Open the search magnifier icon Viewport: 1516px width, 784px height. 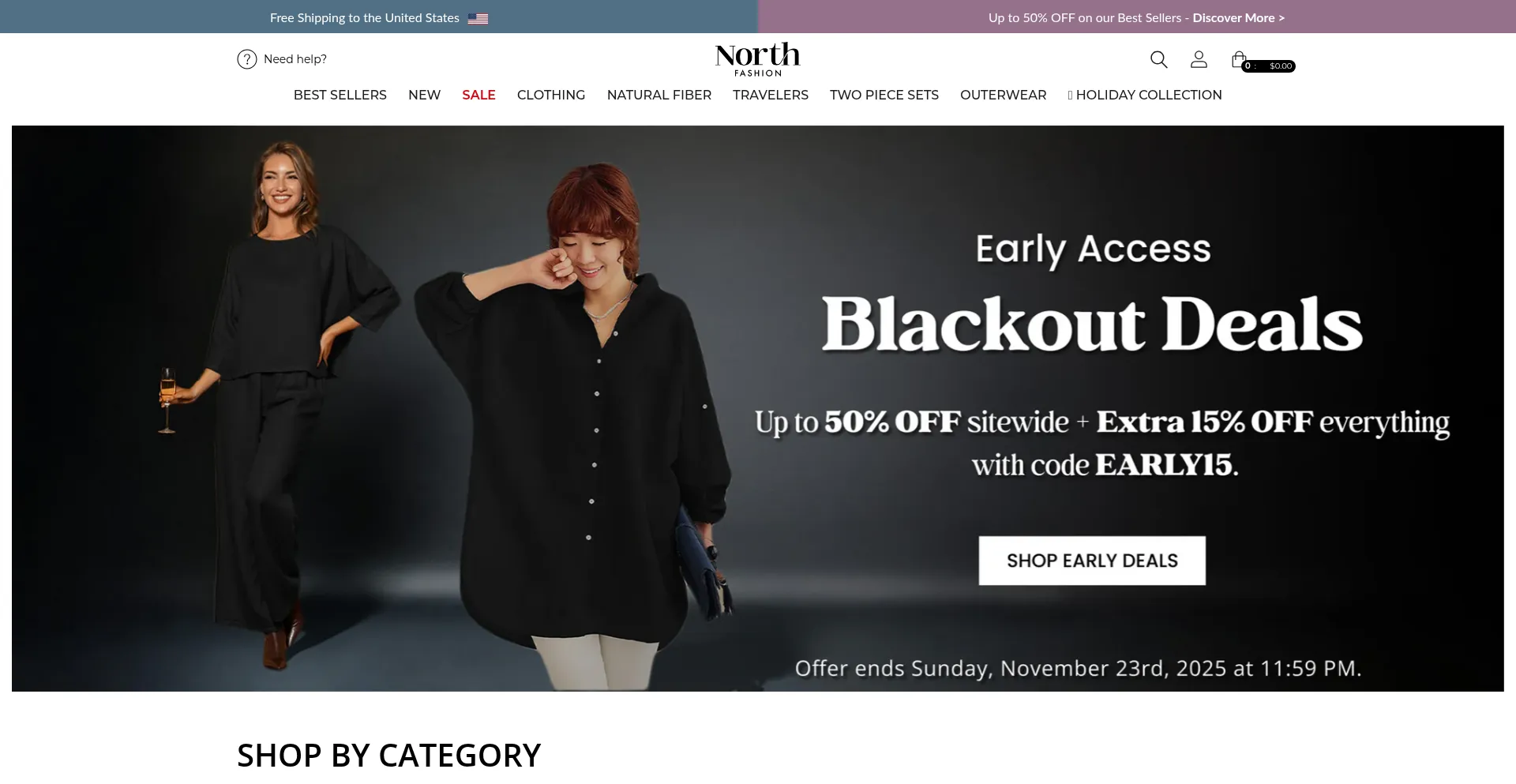[1158, 59]
